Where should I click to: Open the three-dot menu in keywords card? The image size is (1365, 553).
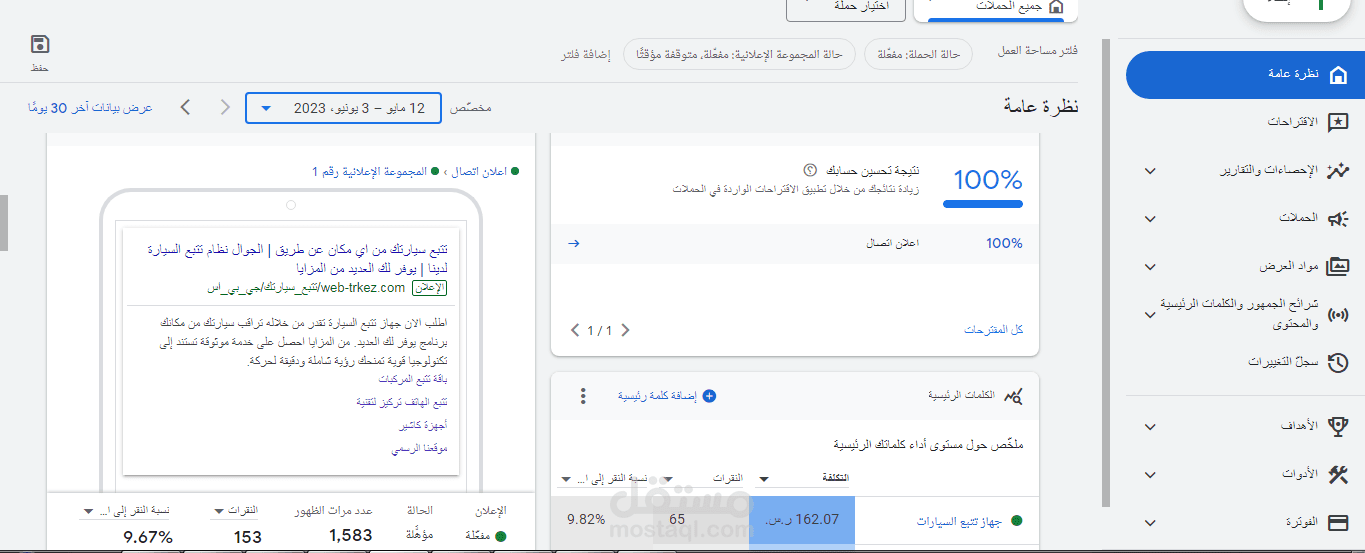pos(584,396)
